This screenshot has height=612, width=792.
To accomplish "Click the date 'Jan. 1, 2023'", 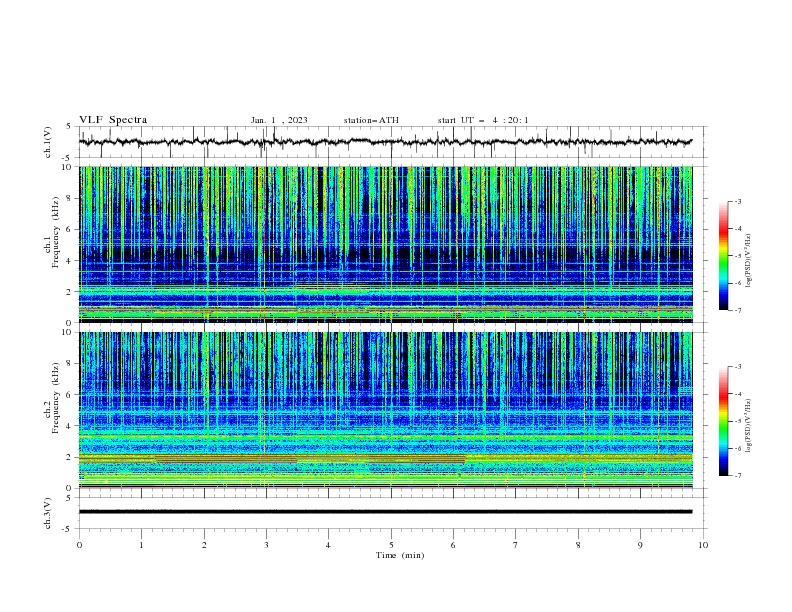I will click(x=279, y=120).
